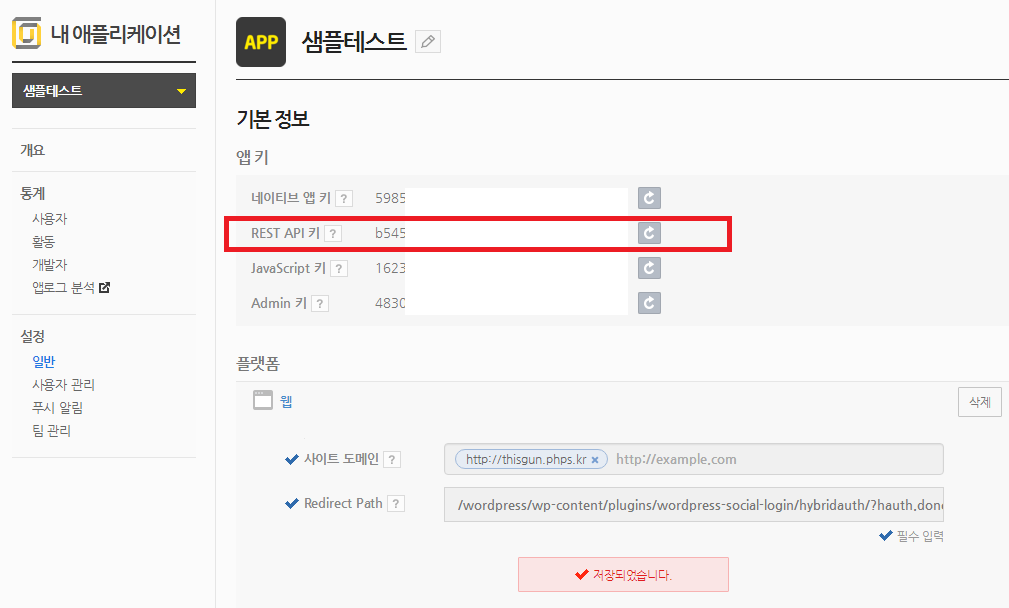Screen dimensions: 1009x608
Task: Click the 필수 입력 legend text
Action: coord(920,536)
